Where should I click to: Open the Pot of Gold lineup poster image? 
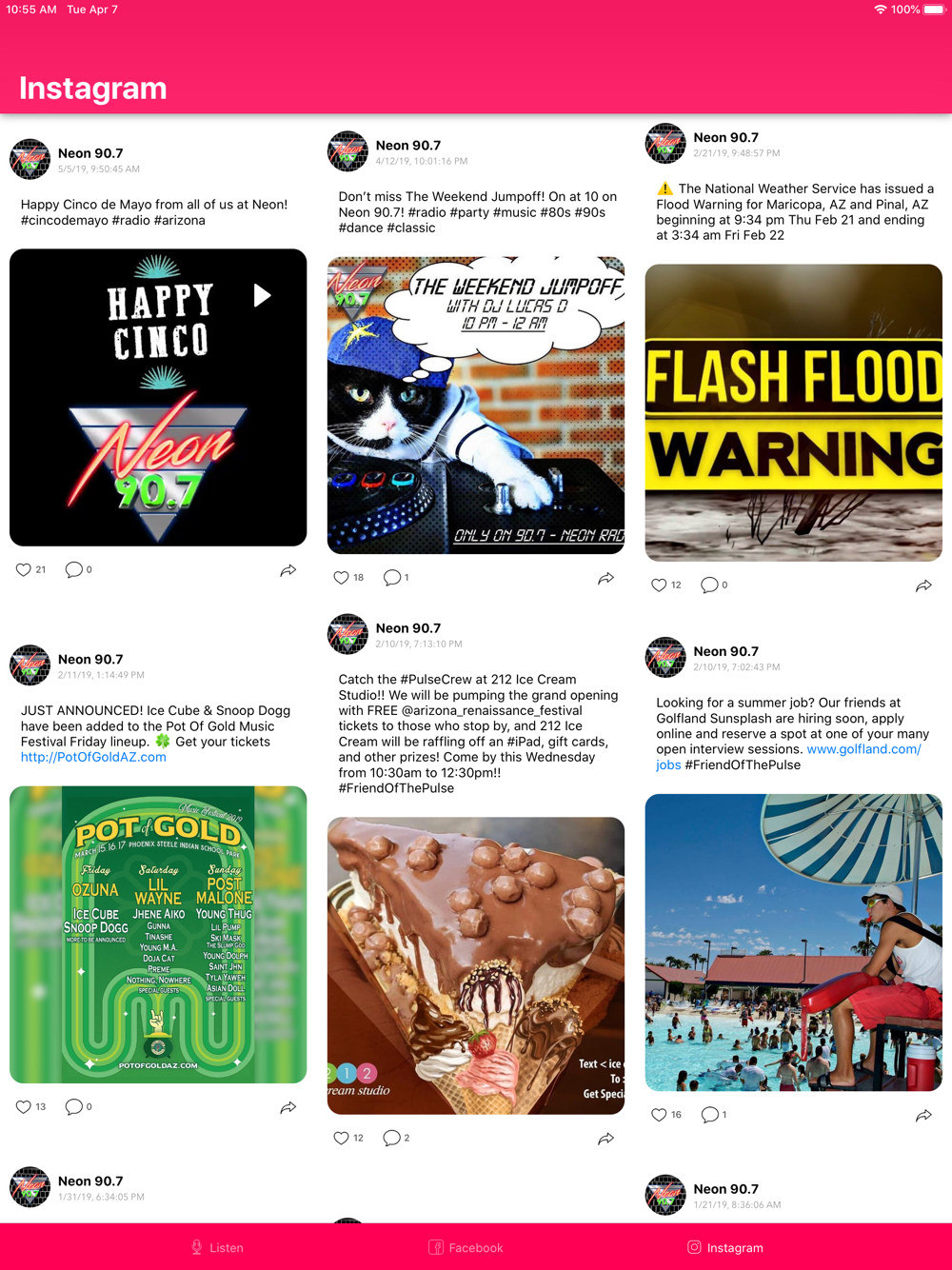point(158,935)
